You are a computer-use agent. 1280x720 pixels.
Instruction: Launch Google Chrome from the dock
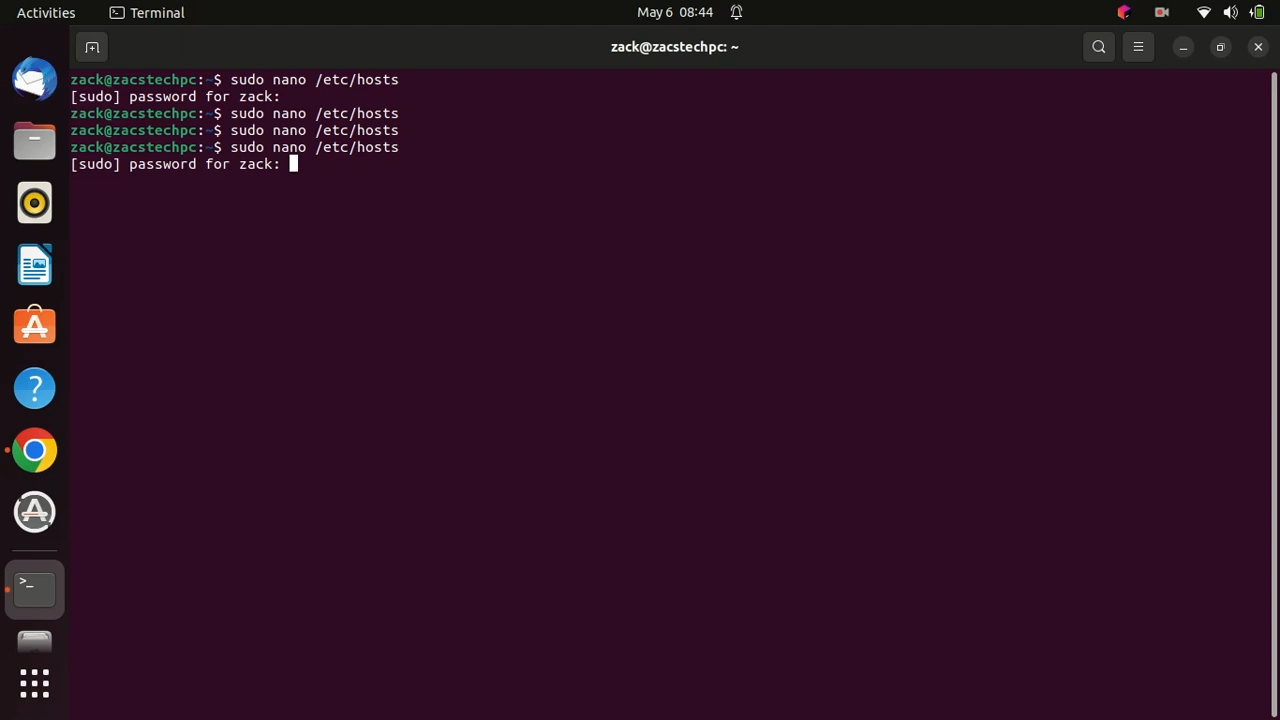[35, 451]
